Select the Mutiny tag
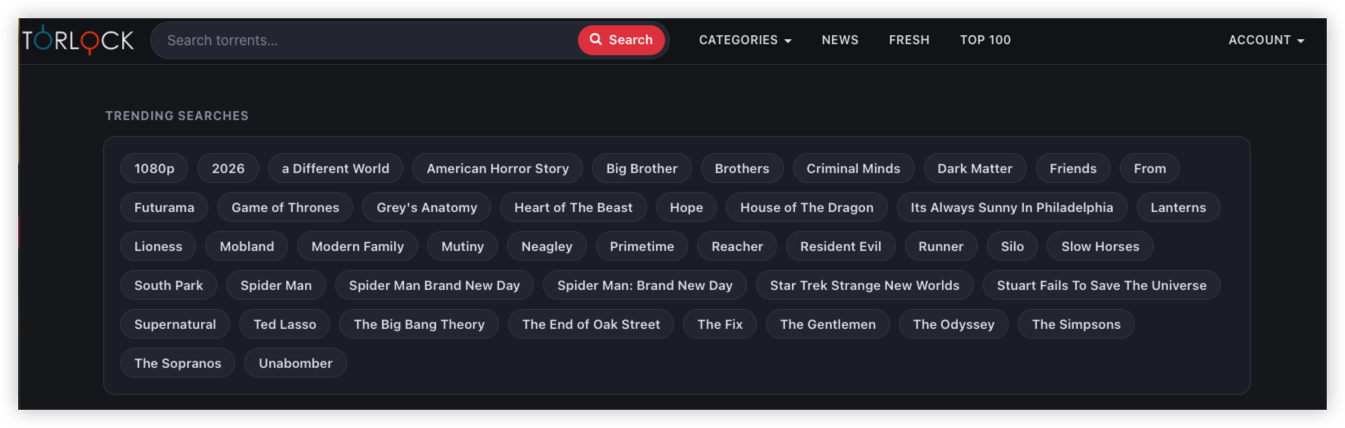Screen dimensions: 1345x428 coord(463,246)
